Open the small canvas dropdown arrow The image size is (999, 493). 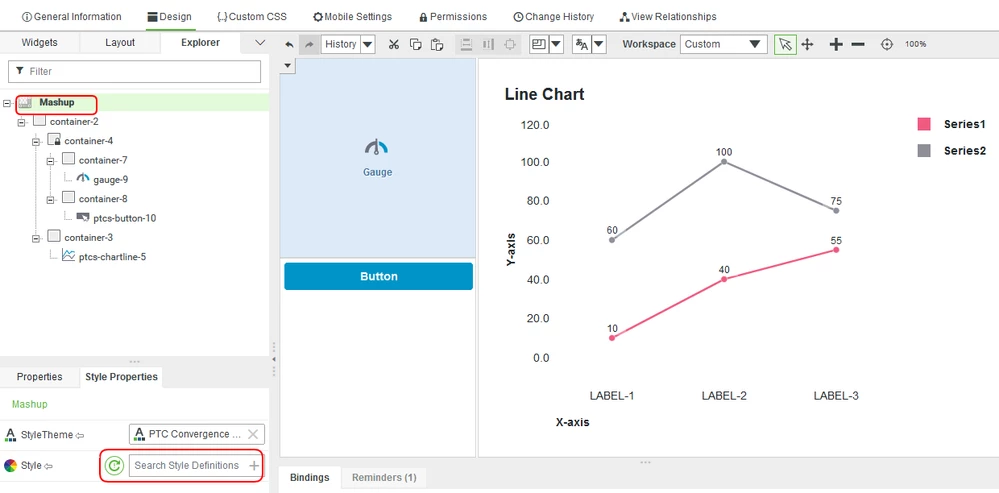[287, 66]
